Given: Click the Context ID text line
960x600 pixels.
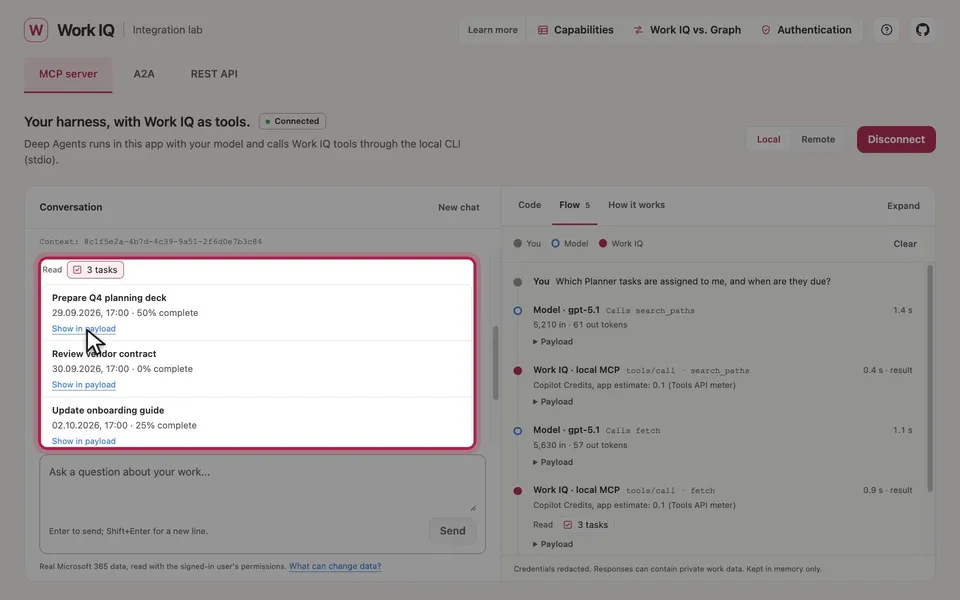Looking at the screenshot, I should (151, 242).
